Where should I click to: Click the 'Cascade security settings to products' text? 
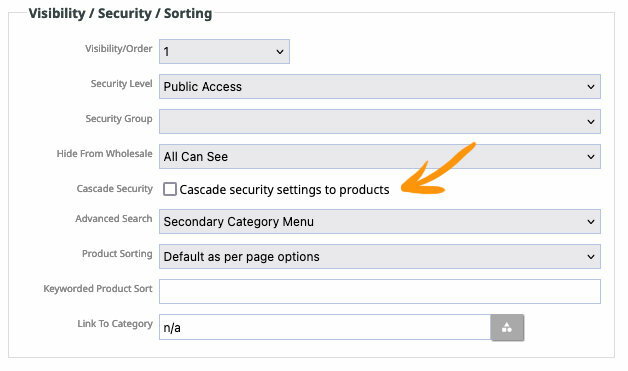284,190
